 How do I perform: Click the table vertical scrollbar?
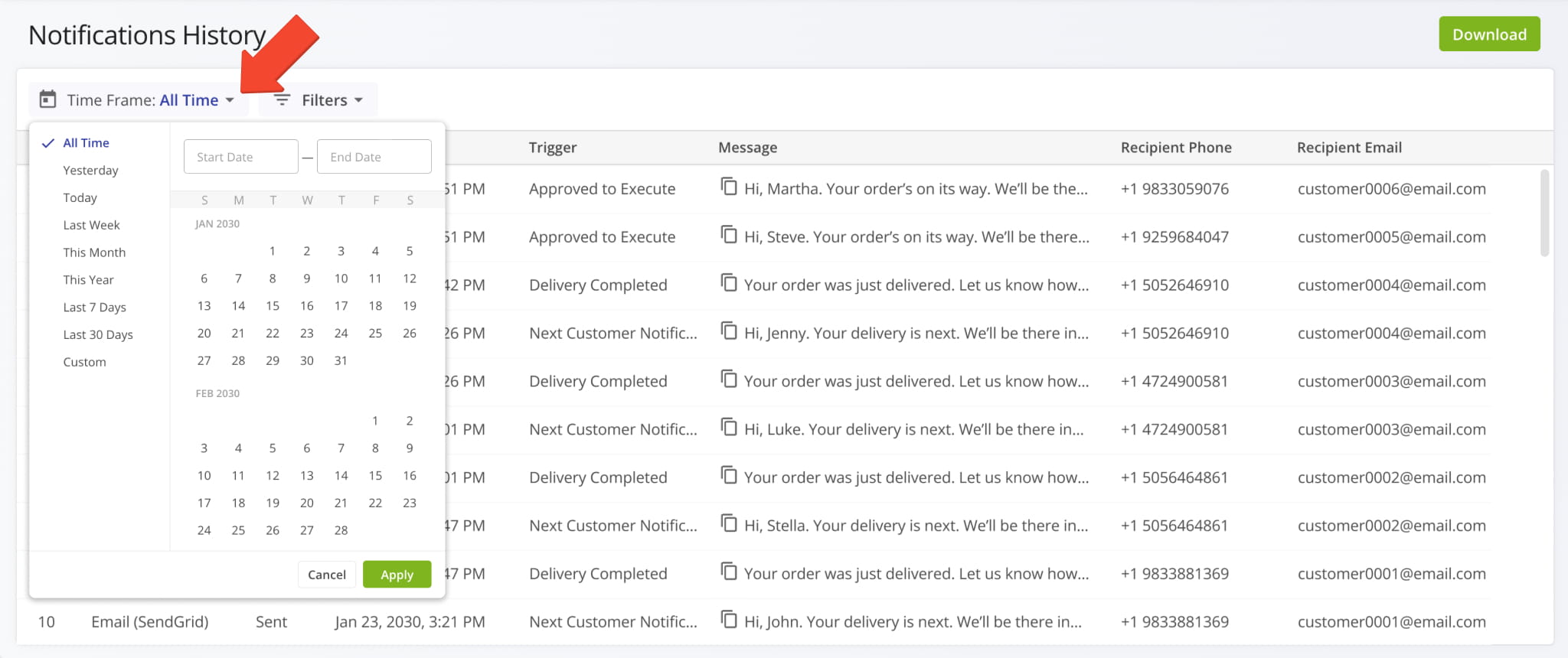click(1544, 213)
